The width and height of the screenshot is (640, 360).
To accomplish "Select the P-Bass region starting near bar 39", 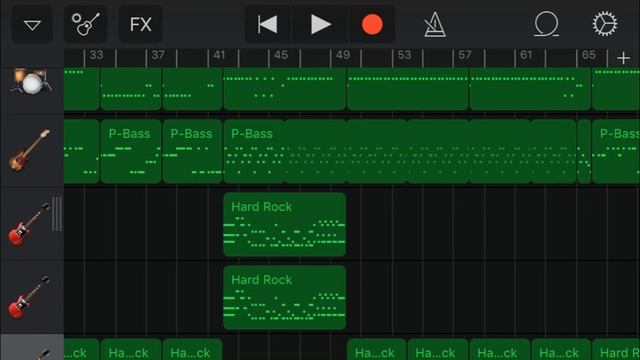I will click(192, 151).
